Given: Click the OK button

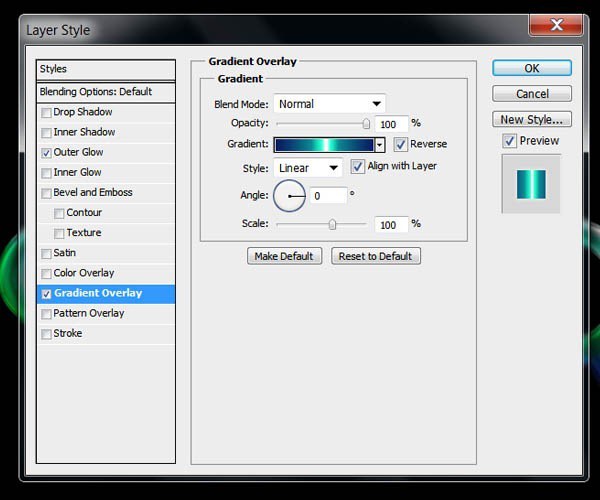Looking at the screenshot, I should pos(531,68).
